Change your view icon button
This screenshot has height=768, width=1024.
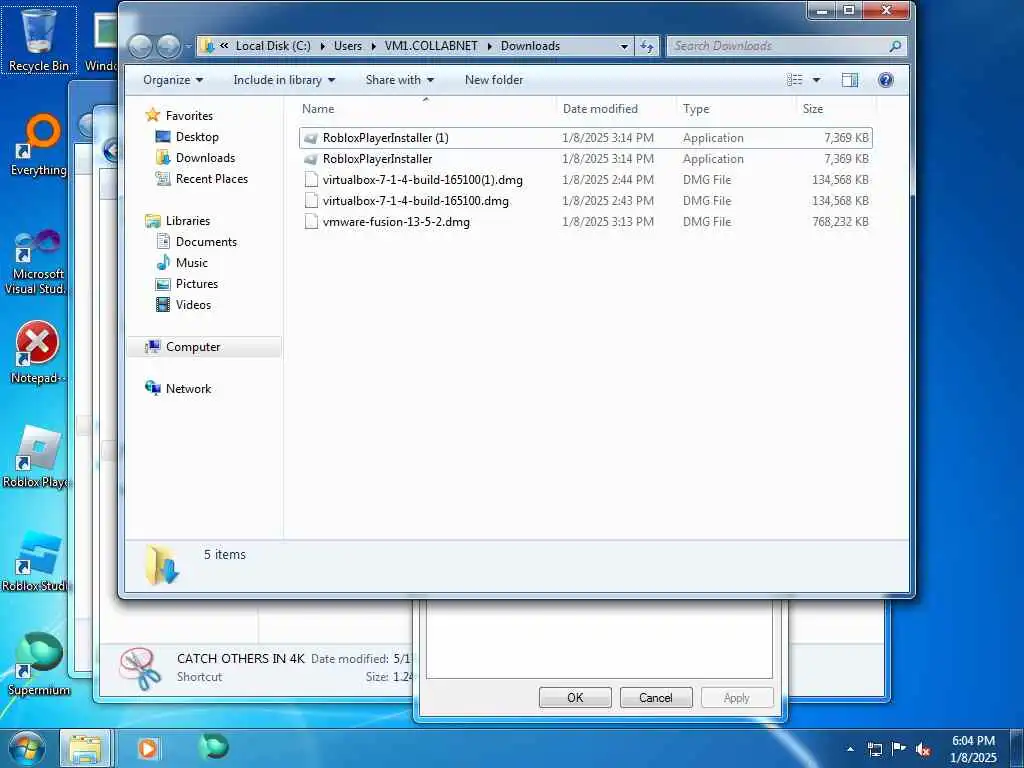(795, 80)
